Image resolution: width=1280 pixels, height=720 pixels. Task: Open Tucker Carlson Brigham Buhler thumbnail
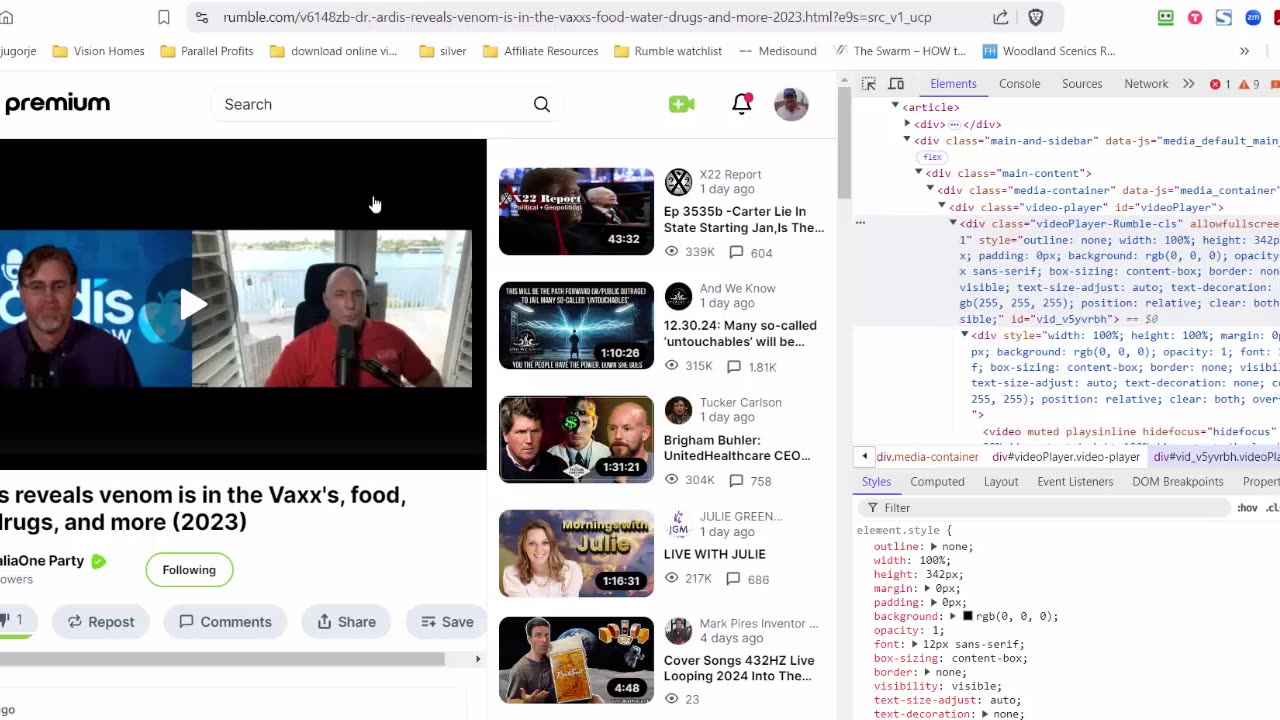coord(576,440)
